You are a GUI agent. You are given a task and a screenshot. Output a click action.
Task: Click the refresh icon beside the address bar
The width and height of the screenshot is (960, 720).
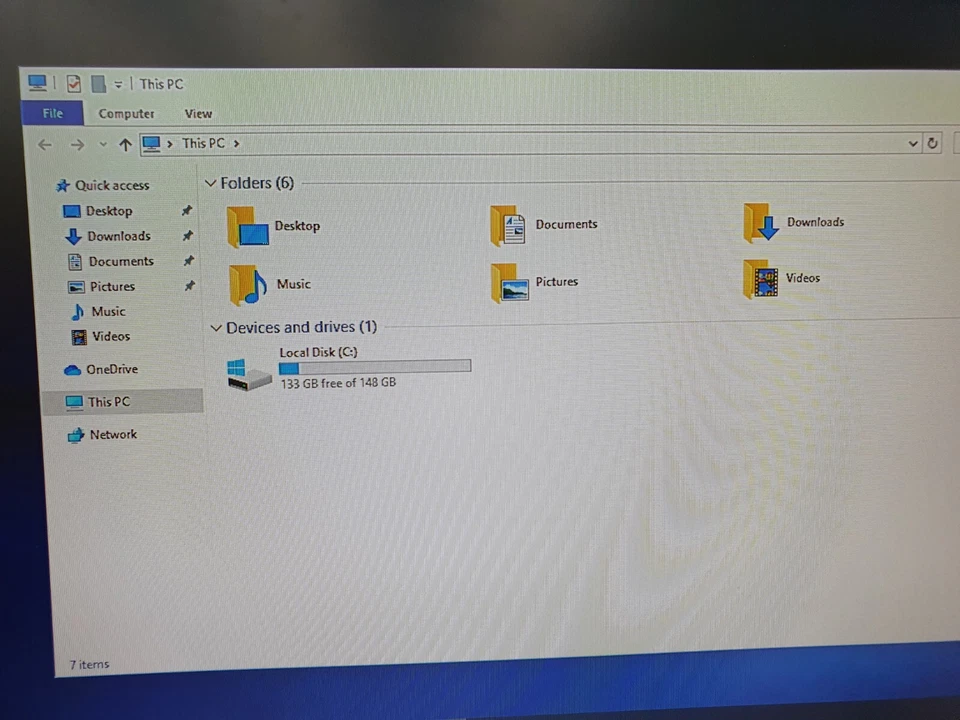click(932, 143)
